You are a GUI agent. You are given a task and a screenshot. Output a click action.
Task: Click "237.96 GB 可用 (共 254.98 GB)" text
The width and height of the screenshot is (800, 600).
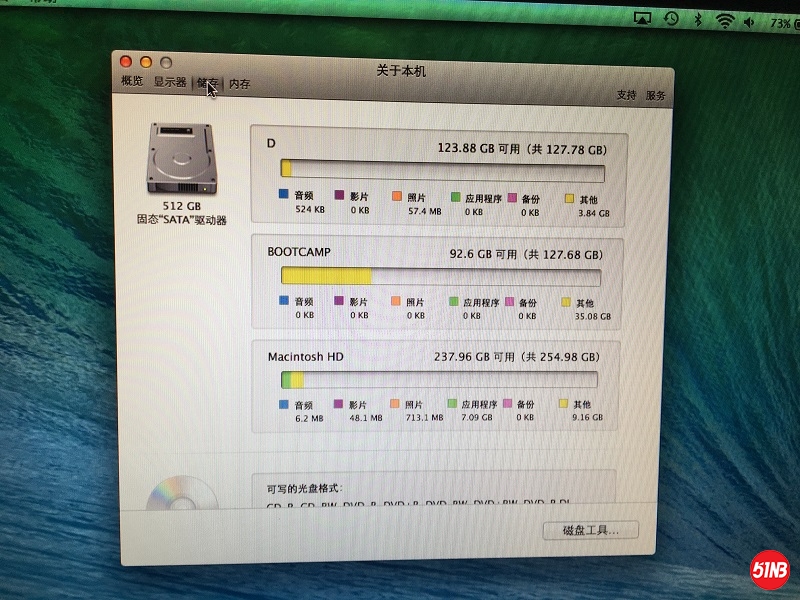(517, 357)
